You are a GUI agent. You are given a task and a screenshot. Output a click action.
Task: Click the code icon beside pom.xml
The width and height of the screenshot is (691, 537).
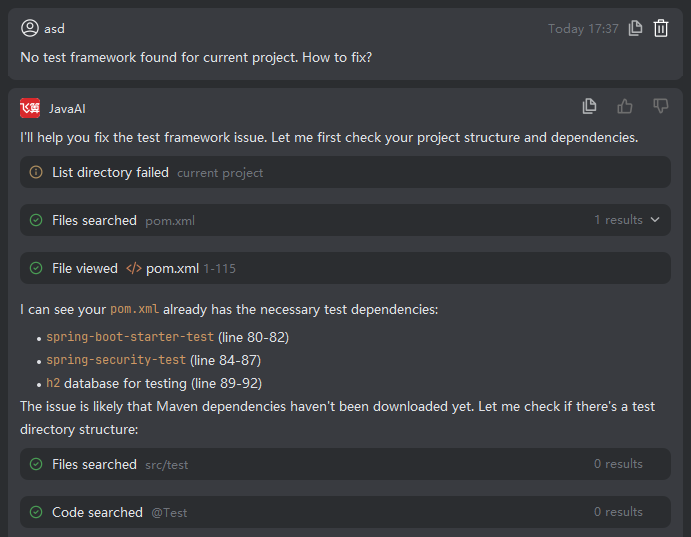point(134,268)
